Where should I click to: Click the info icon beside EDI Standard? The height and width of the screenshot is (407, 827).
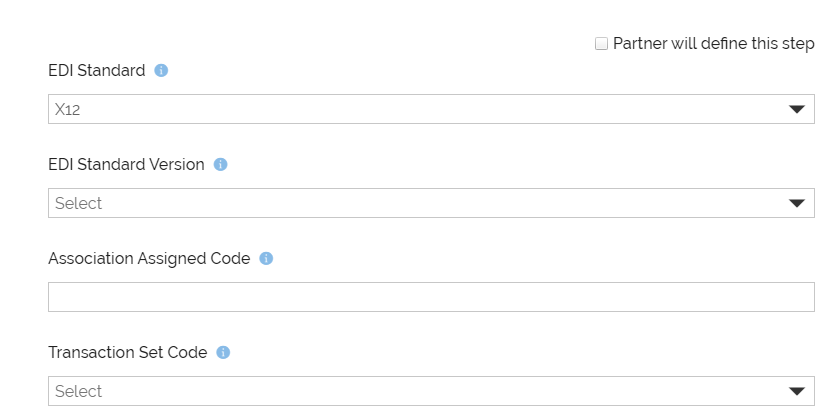click(x=161, y=71)
